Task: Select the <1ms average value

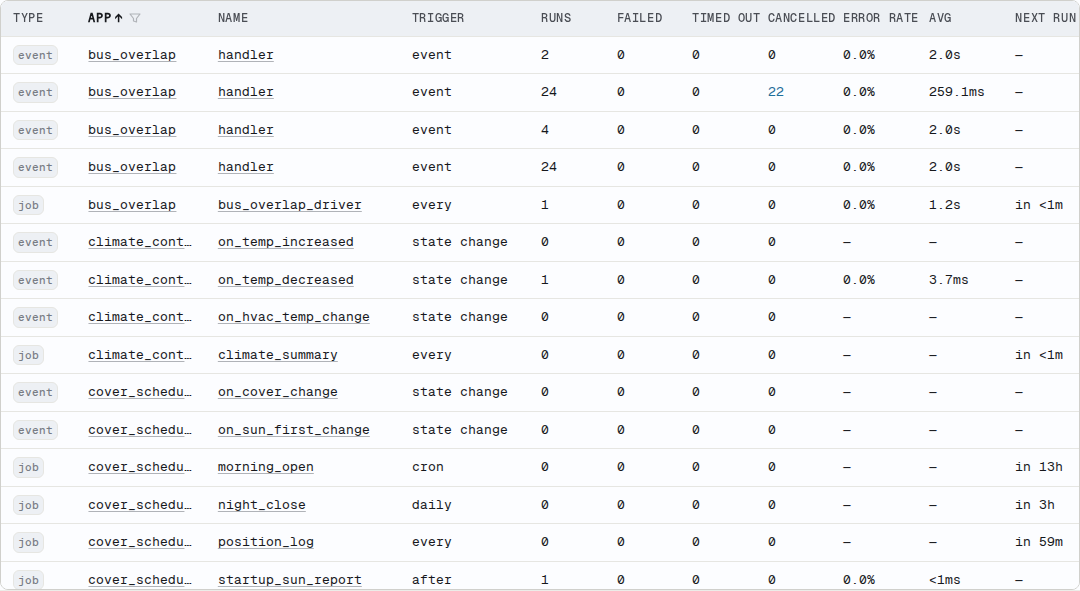Action: [944, 581]
